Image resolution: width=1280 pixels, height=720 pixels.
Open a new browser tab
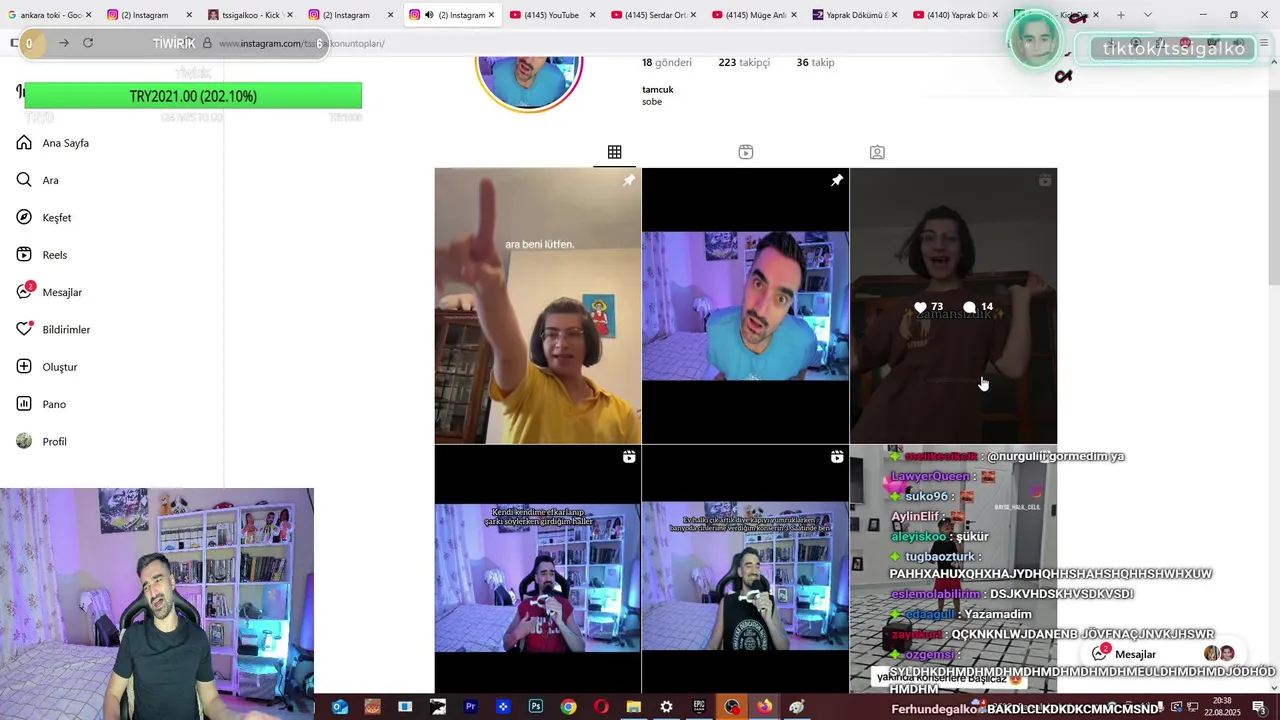1121,15
